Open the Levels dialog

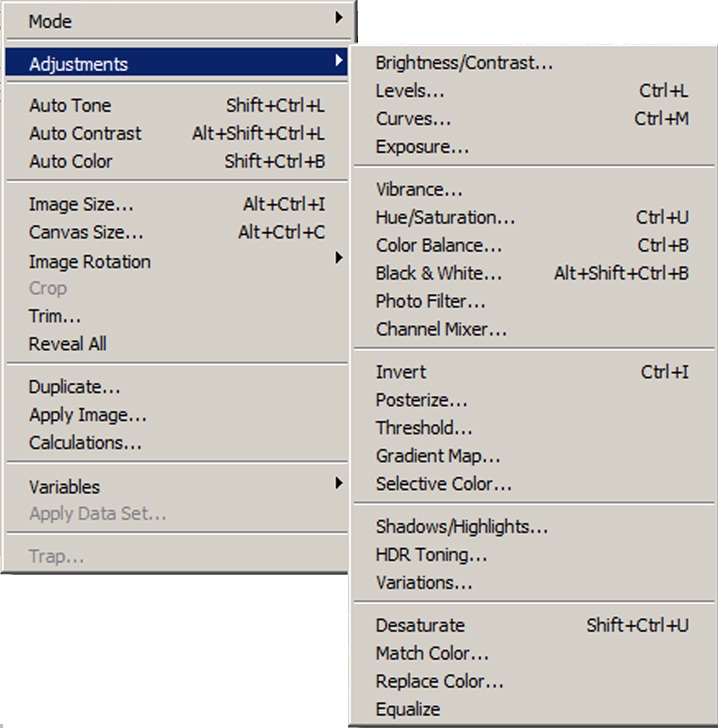click(410, 91)
